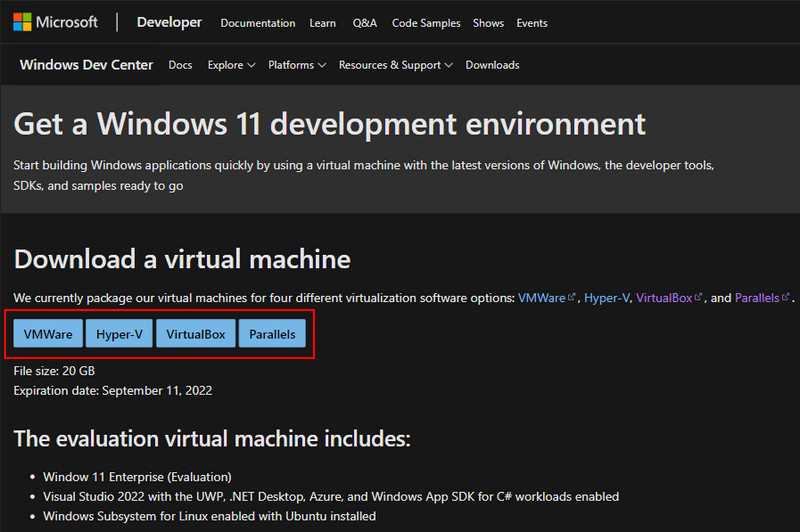Open the Downloads page
Viewport: 800px width, 532px height.
(492, 65)
